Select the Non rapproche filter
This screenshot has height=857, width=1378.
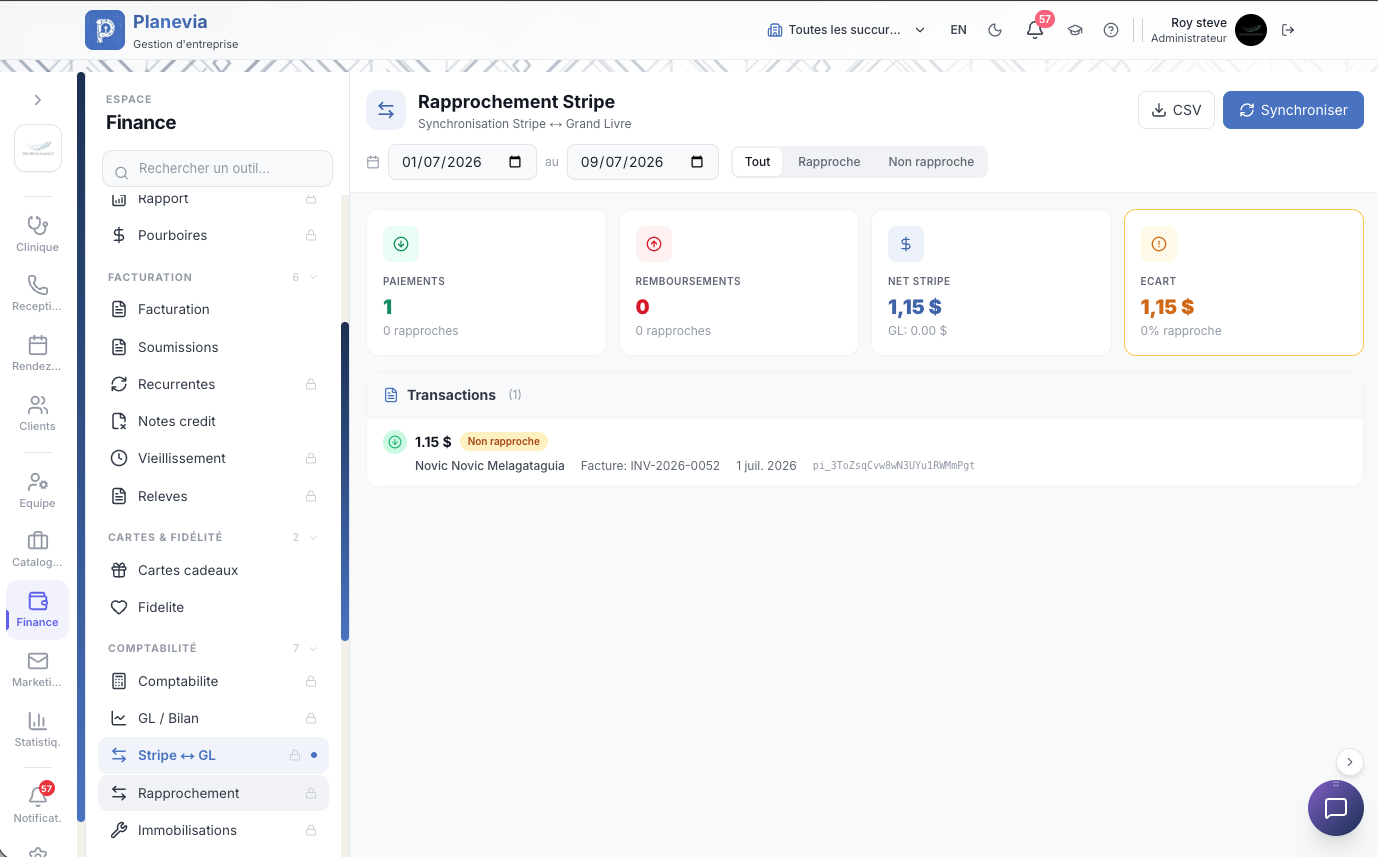point(931,162)
